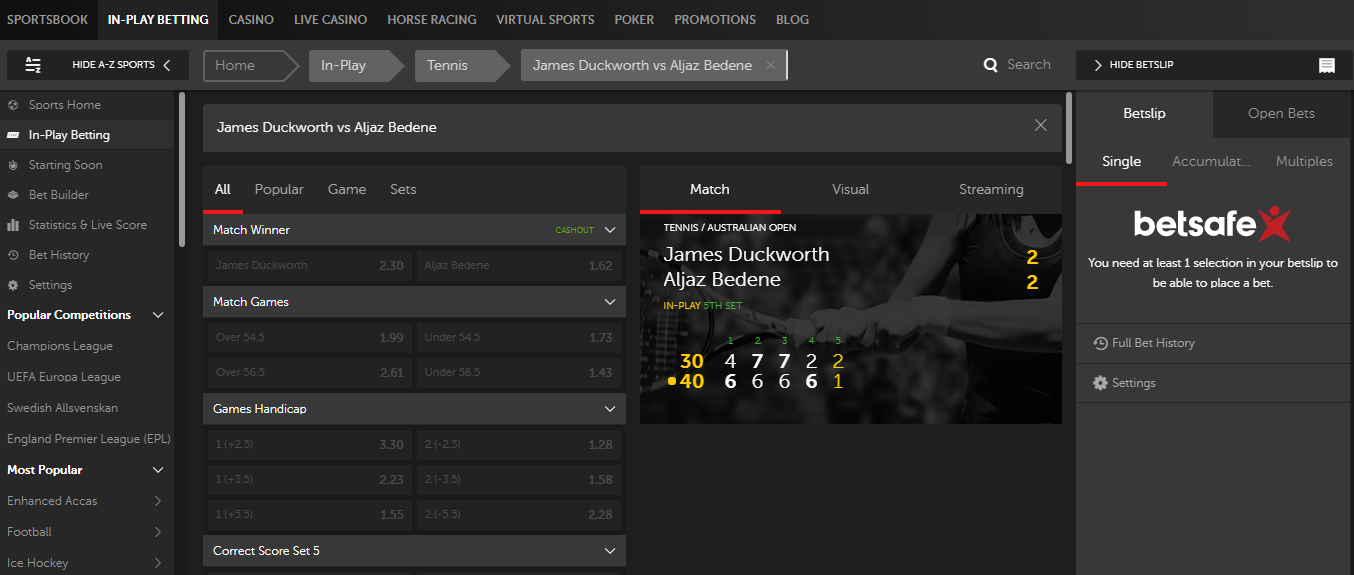Image resolution: width=1354 pixels, height=575 pixels.
Task: Select handicap 1 (+2.5) at 3.30
Action: (309, 445)
